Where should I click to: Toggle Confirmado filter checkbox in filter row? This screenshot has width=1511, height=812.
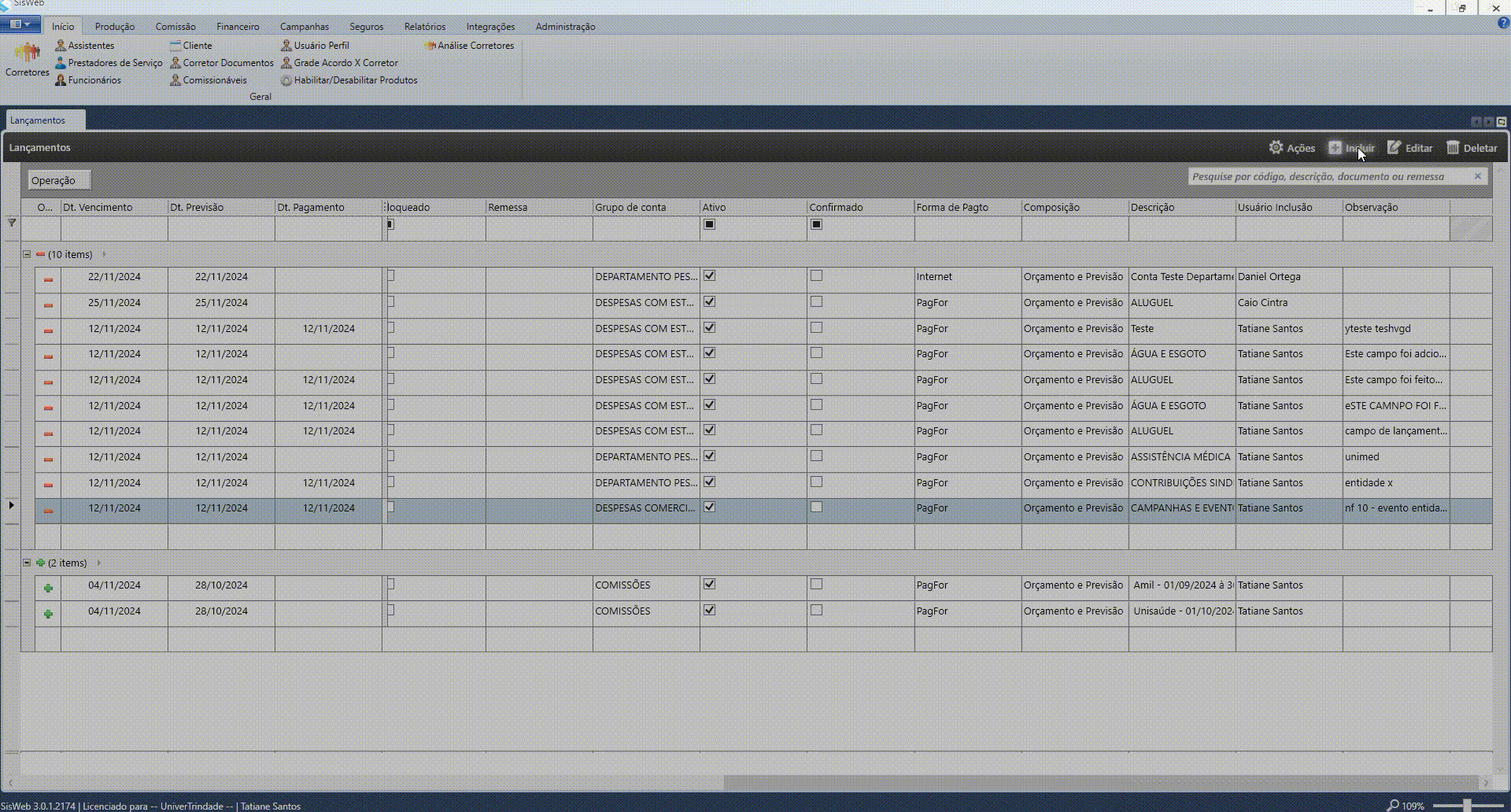point(816,224)
